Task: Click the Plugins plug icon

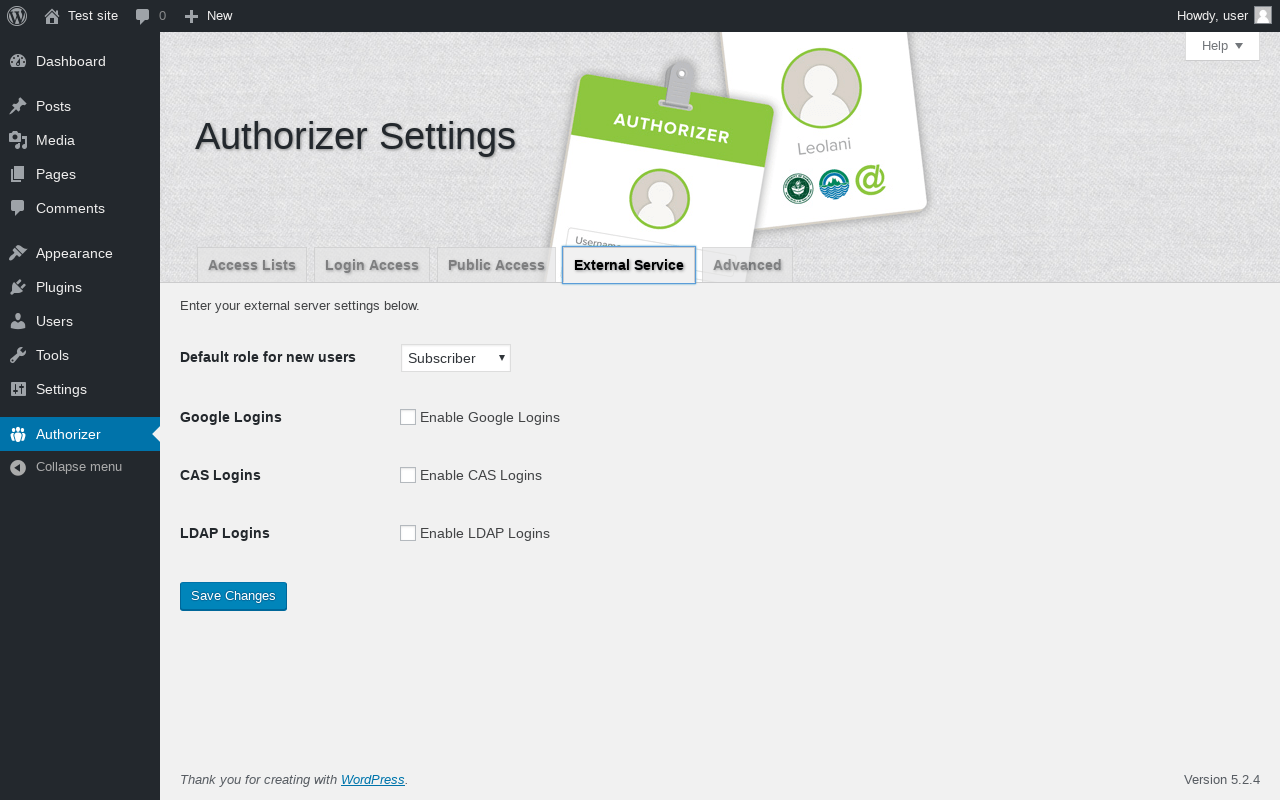Action: pos(18,287)
